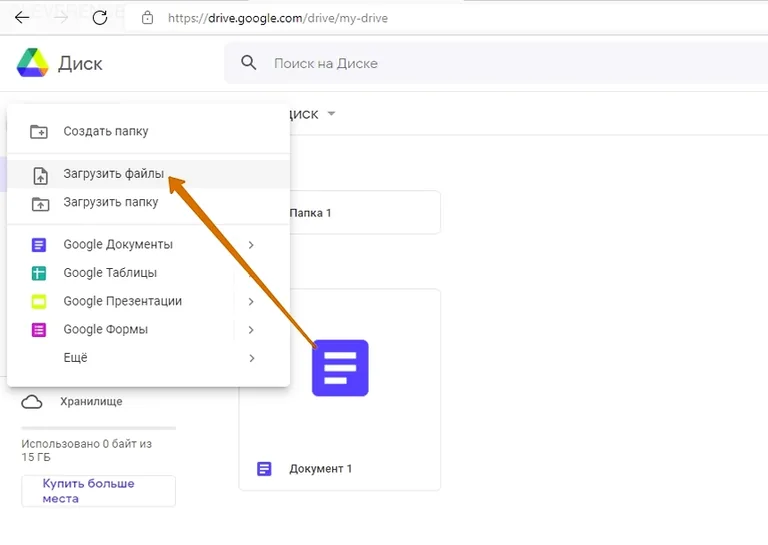Click the yellow Google Slides icon

[x=39, y=302]
